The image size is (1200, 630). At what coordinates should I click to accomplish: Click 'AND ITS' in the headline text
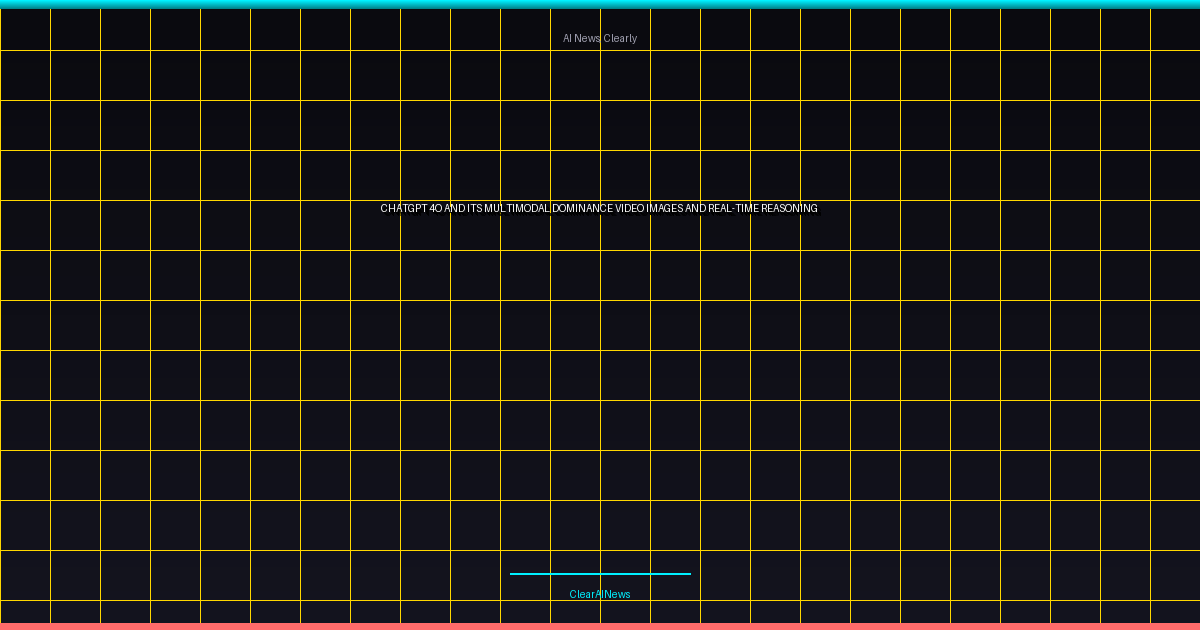(x=462, y=209)
